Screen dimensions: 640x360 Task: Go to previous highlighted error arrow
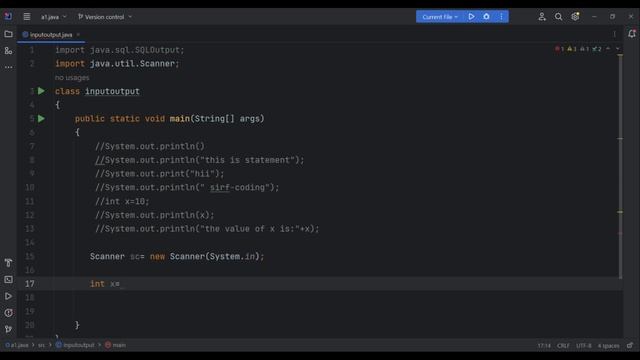[608, 49]
